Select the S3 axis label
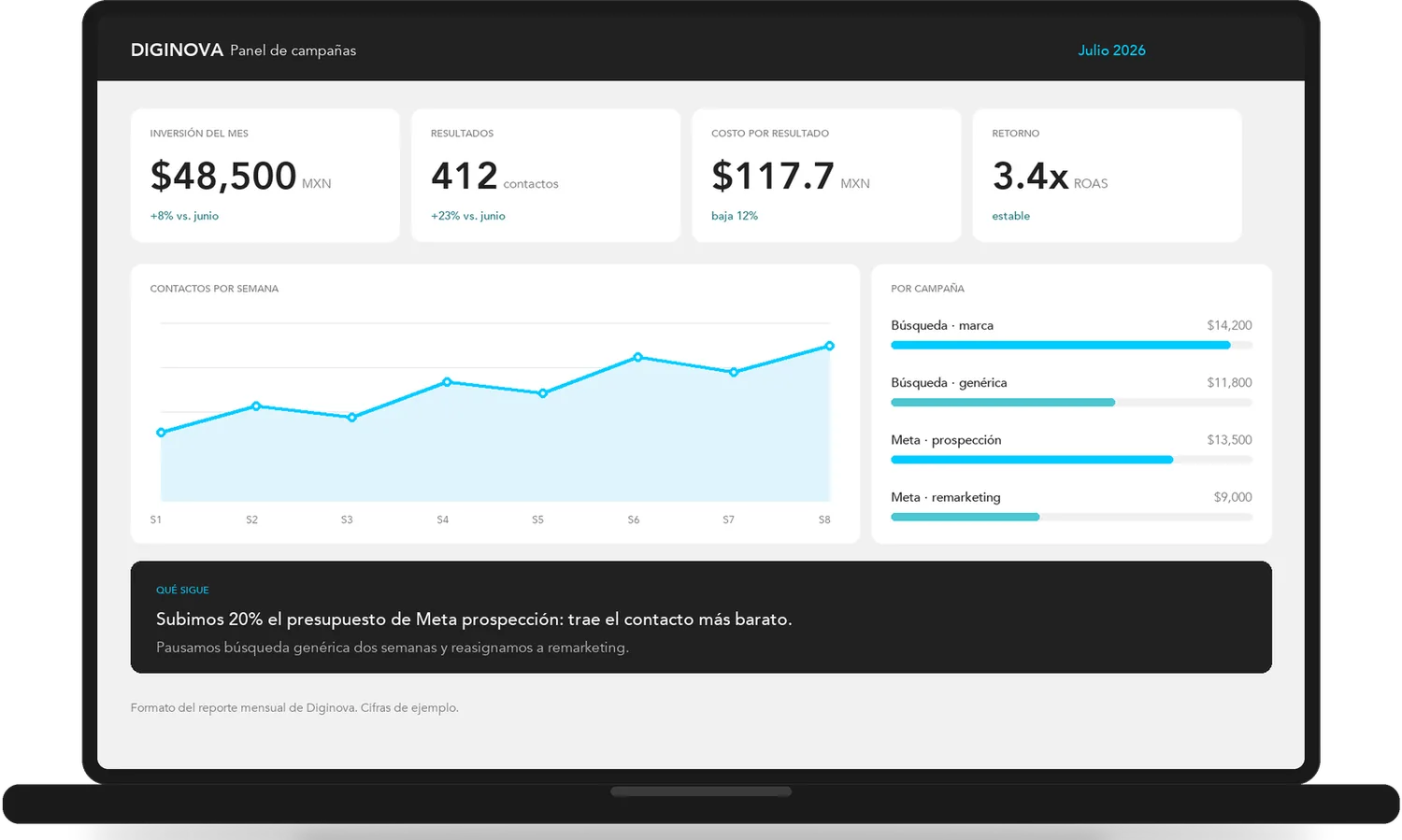 347,520
